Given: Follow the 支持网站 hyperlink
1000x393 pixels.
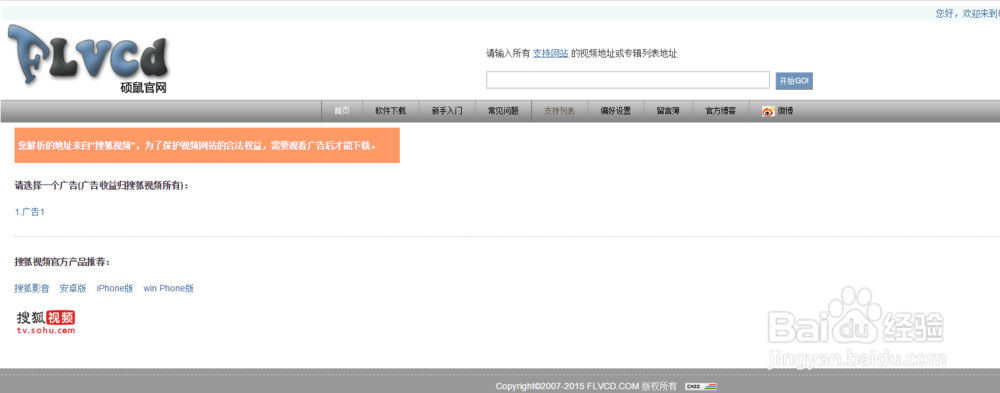Looking at the screenshot, I should pos(550,54).
